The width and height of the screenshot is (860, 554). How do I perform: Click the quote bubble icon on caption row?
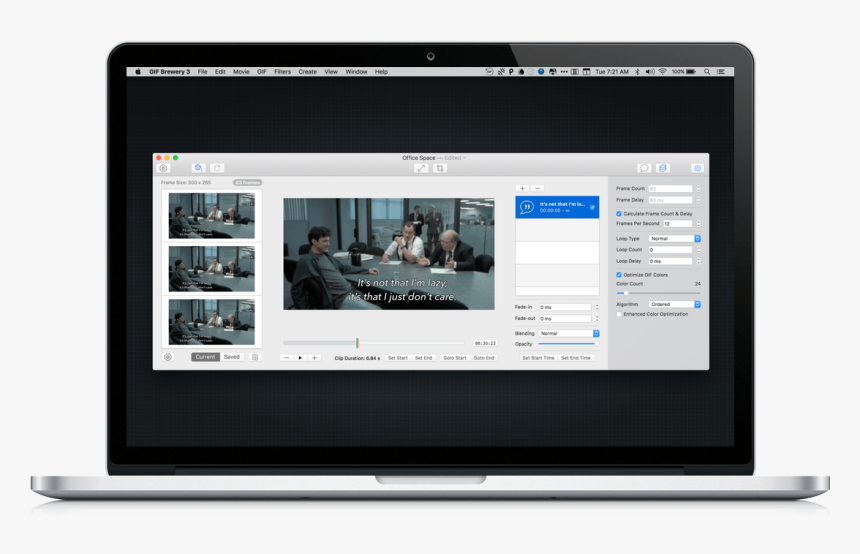[527, 207]
